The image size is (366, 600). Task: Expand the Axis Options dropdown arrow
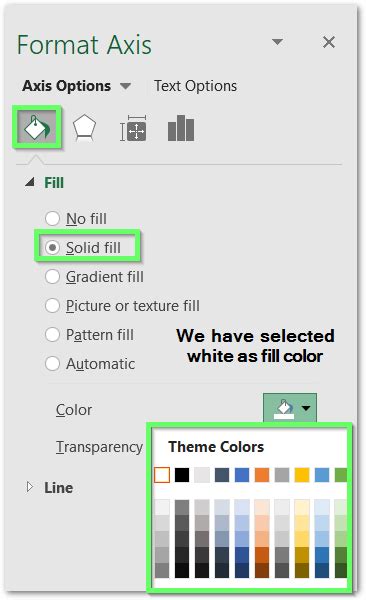click(125, 86)
